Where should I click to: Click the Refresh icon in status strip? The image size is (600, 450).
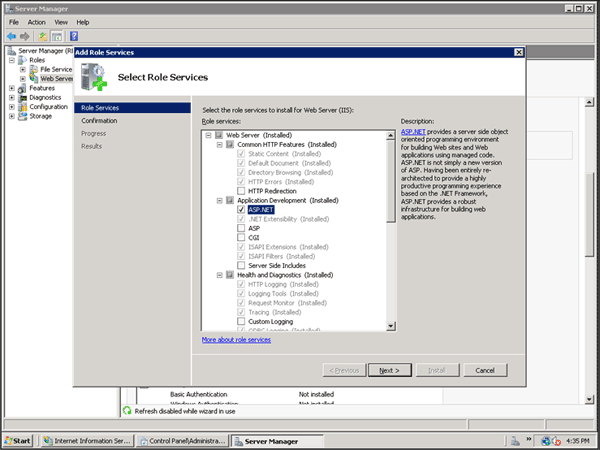click(127, 411)
